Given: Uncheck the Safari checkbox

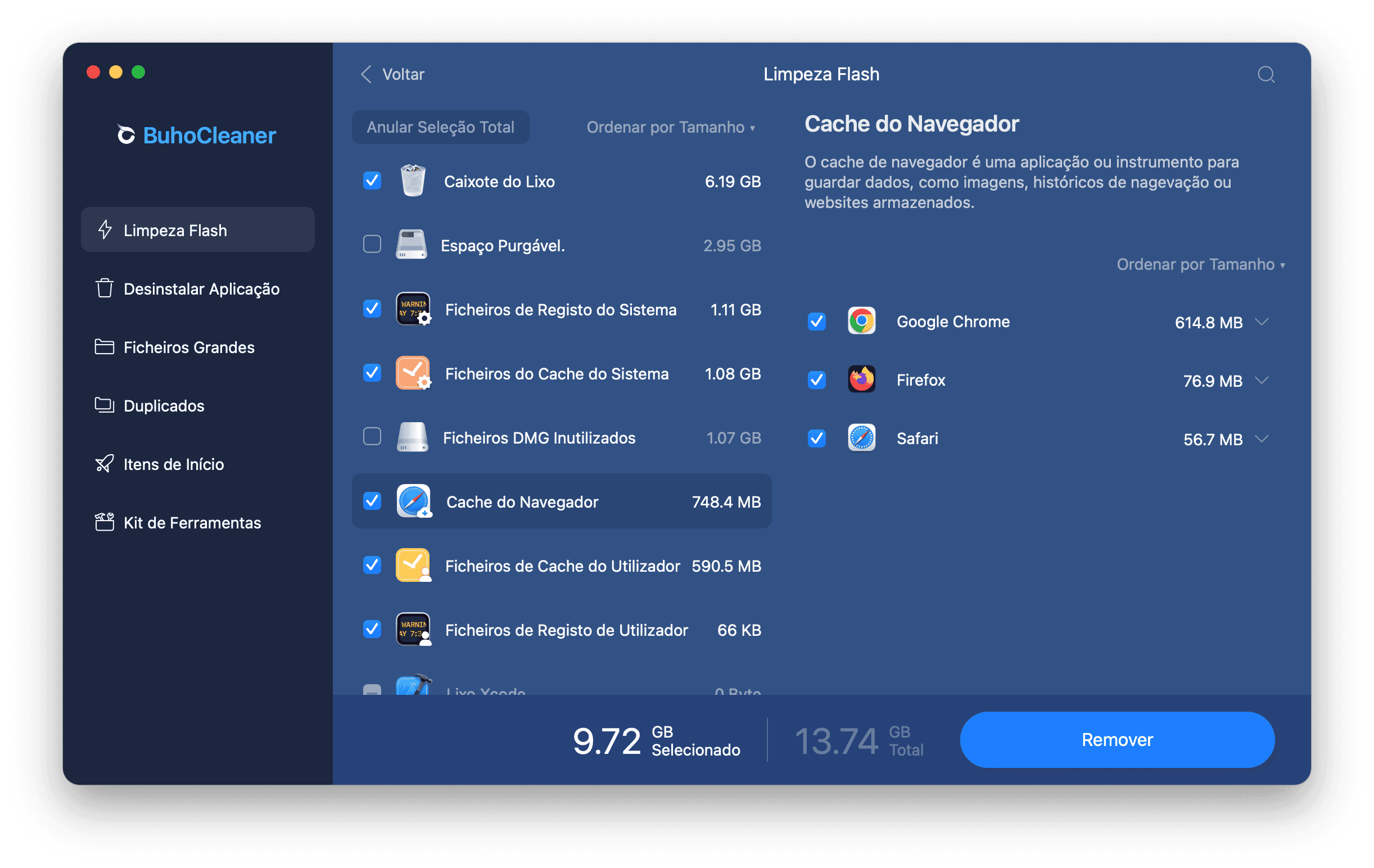Looking at the screenshot, I should click(816, 438).
